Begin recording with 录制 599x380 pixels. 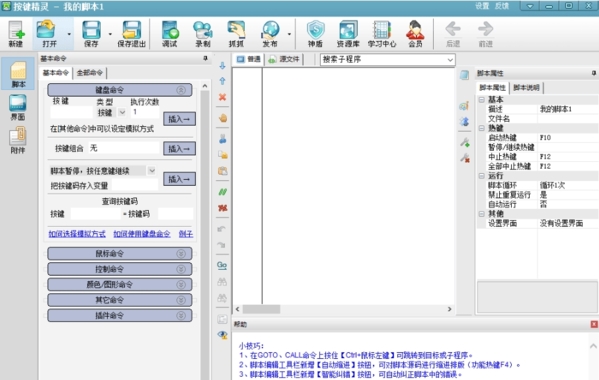(x=203, y=34)
